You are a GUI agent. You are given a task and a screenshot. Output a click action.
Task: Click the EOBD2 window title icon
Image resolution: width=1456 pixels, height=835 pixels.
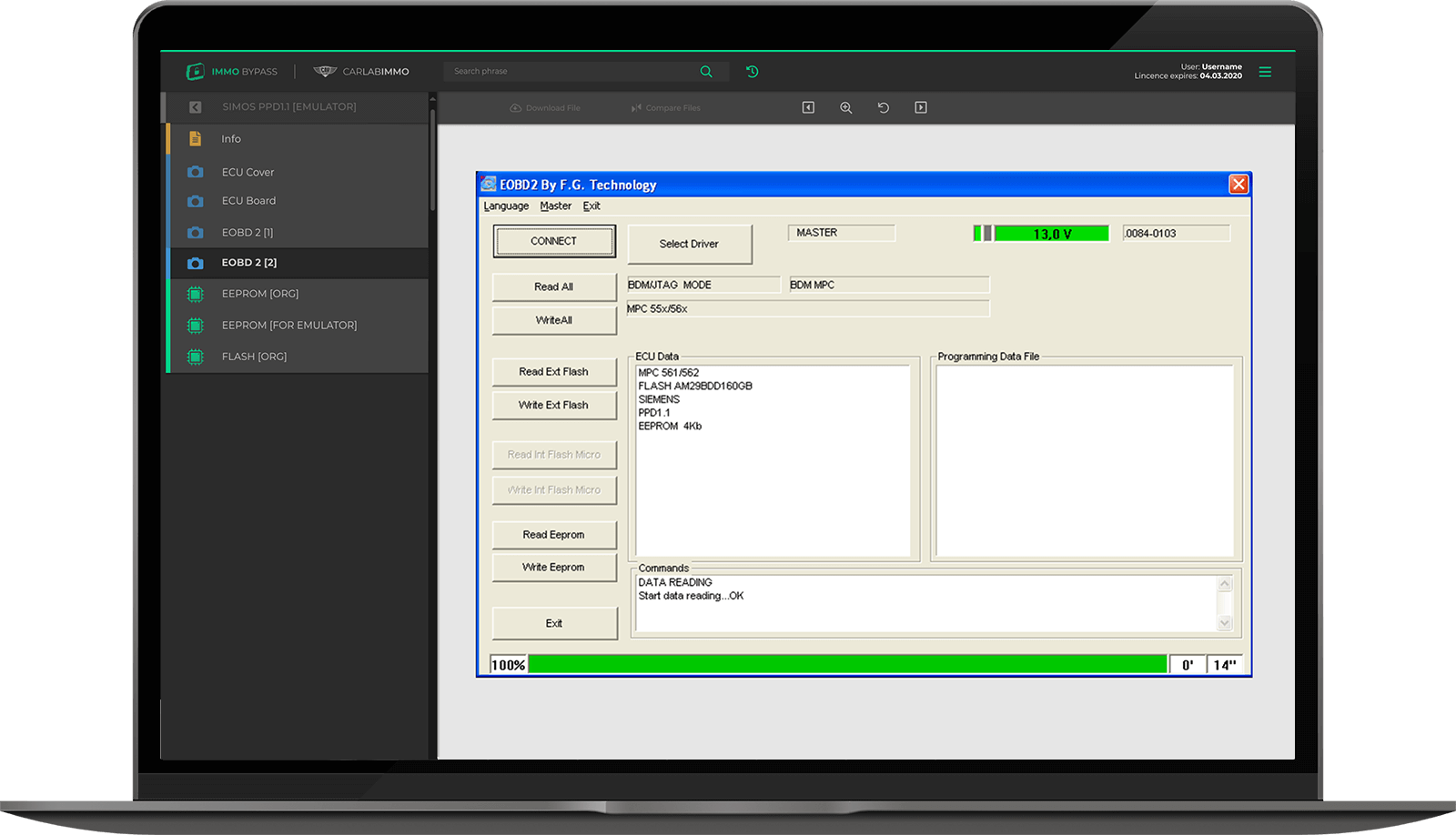[x=489, y=184]
